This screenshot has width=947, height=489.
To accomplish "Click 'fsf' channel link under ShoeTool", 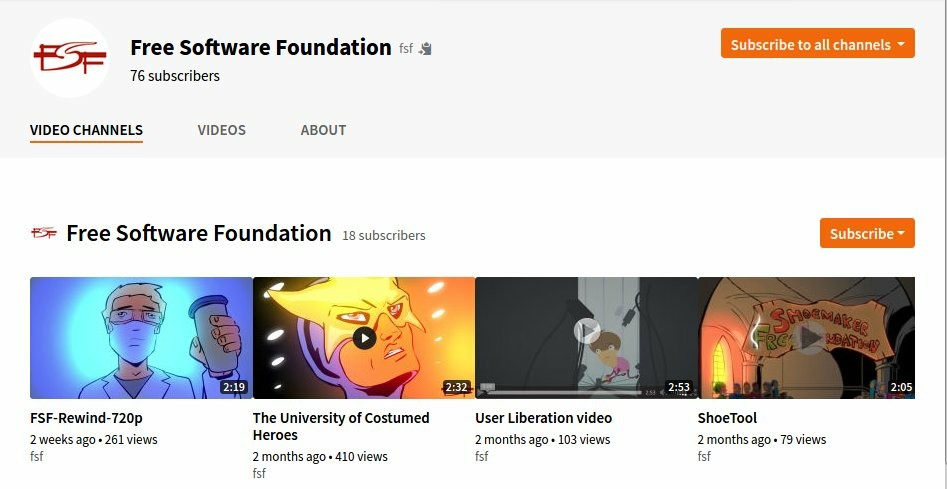I will [x=704, y=456].
